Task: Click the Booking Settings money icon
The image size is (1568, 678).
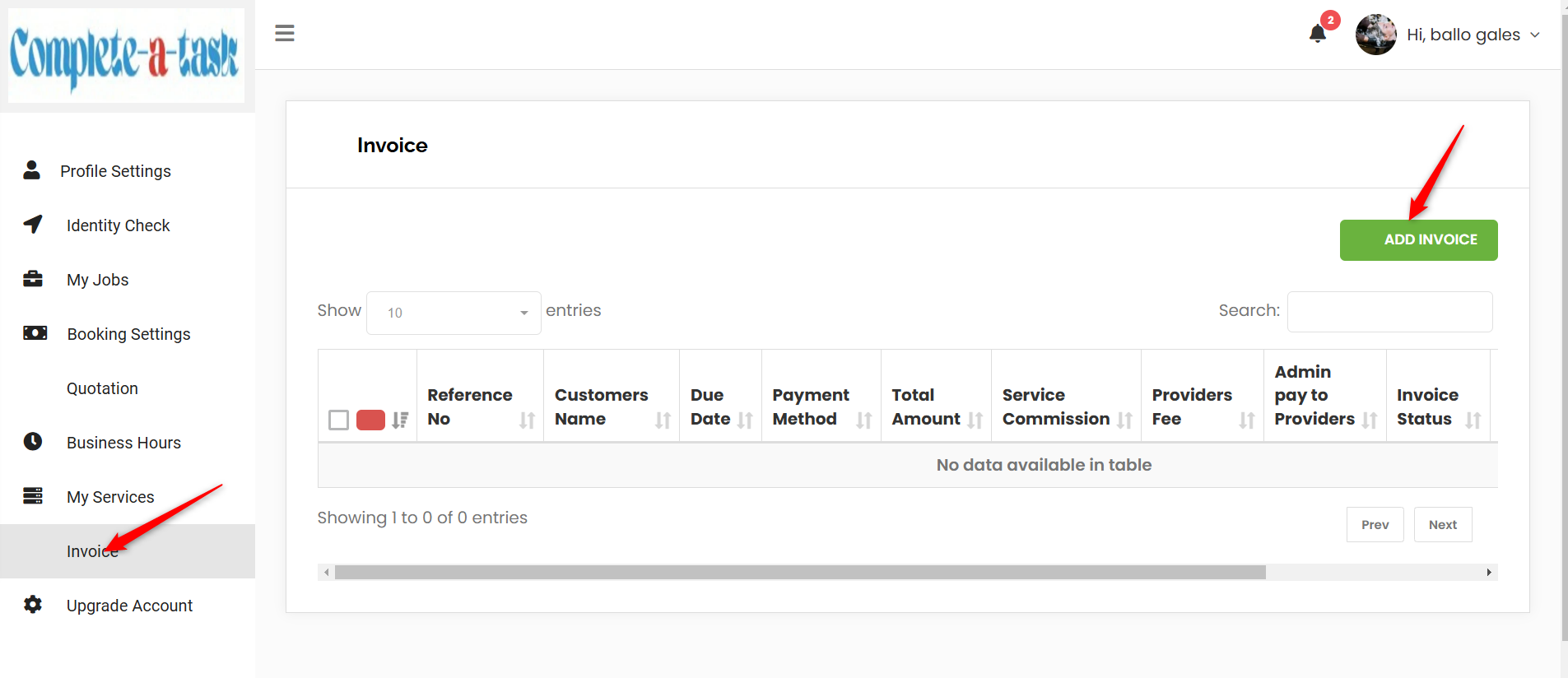Action: pos(35,333)
